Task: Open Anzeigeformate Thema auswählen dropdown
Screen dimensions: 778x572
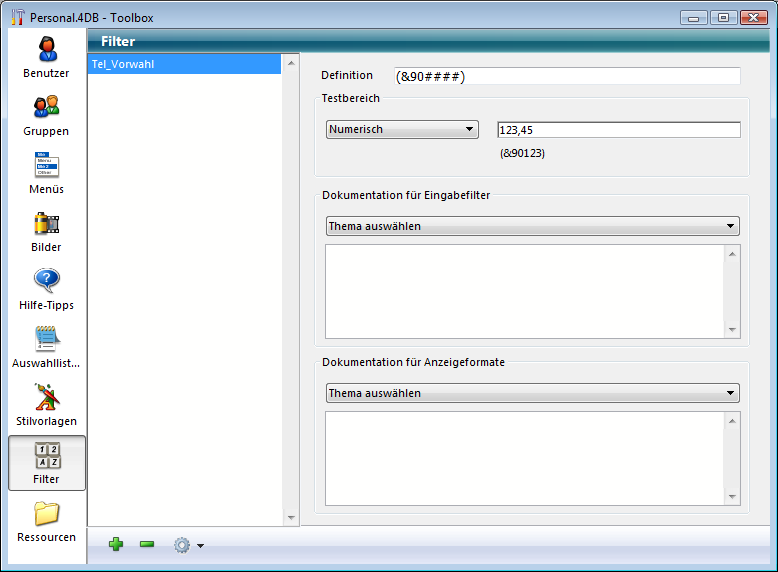Action: pos(532,393)
